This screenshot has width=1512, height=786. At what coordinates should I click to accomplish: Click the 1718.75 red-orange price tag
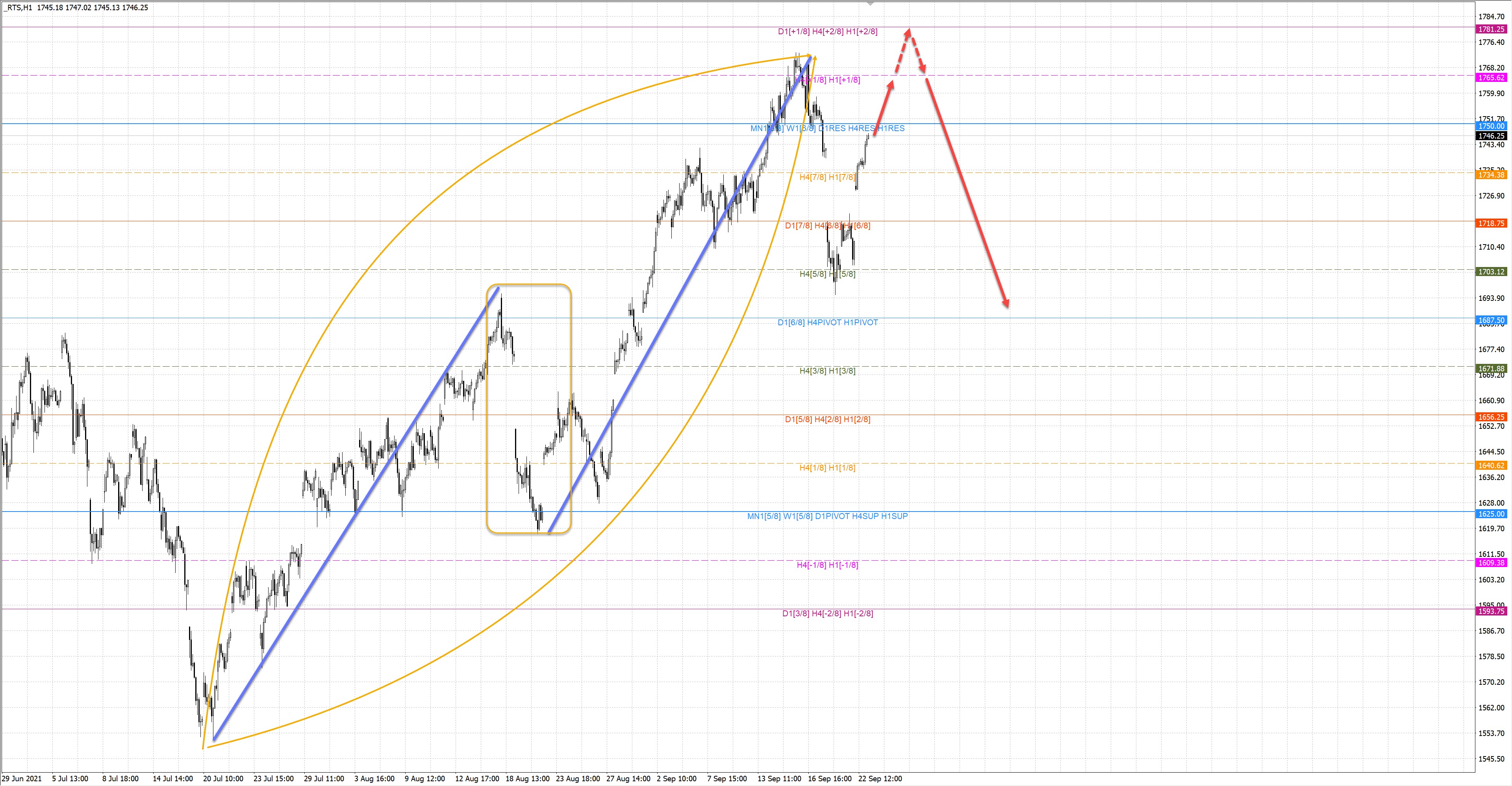[1491, 223]
